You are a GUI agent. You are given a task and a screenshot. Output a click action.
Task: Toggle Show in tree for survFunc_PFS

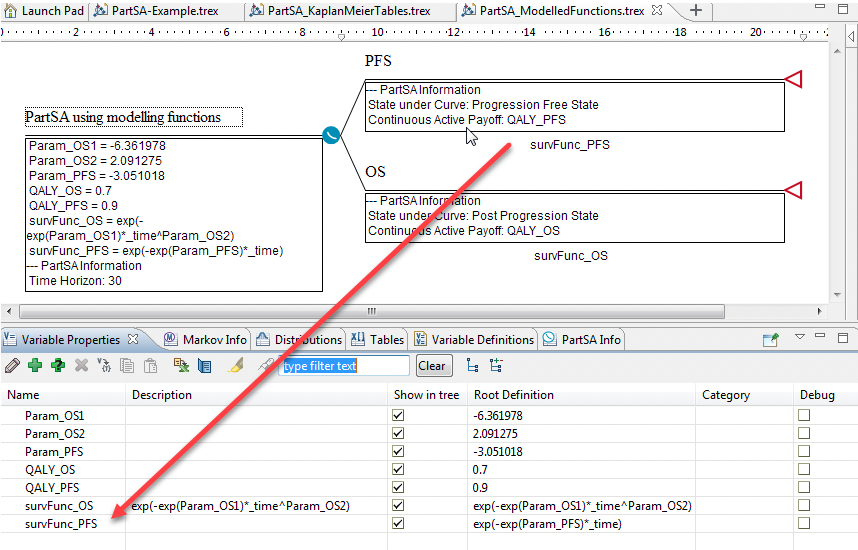point(399,523)
